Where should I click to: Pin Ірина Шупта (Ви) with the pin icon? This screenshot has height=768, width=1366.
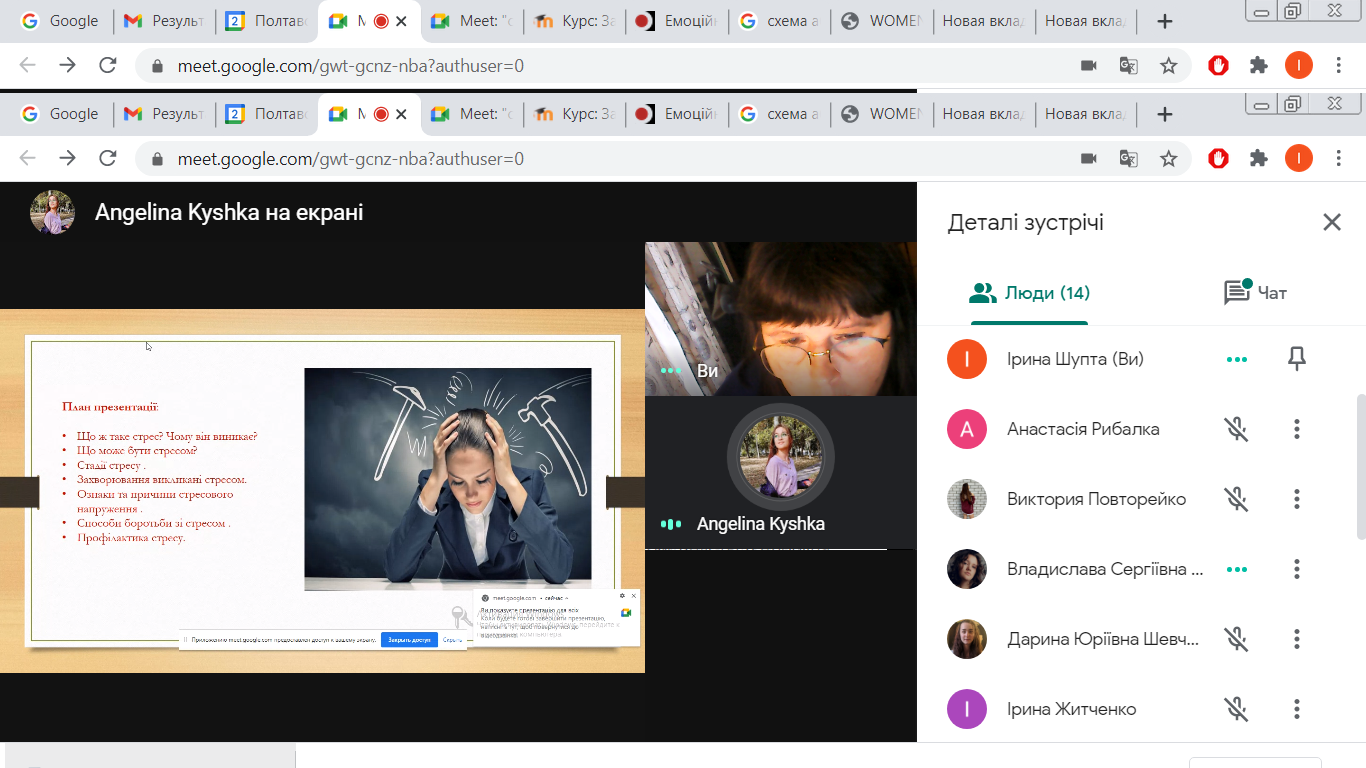pyautogui.click(x=1297, y=359)
